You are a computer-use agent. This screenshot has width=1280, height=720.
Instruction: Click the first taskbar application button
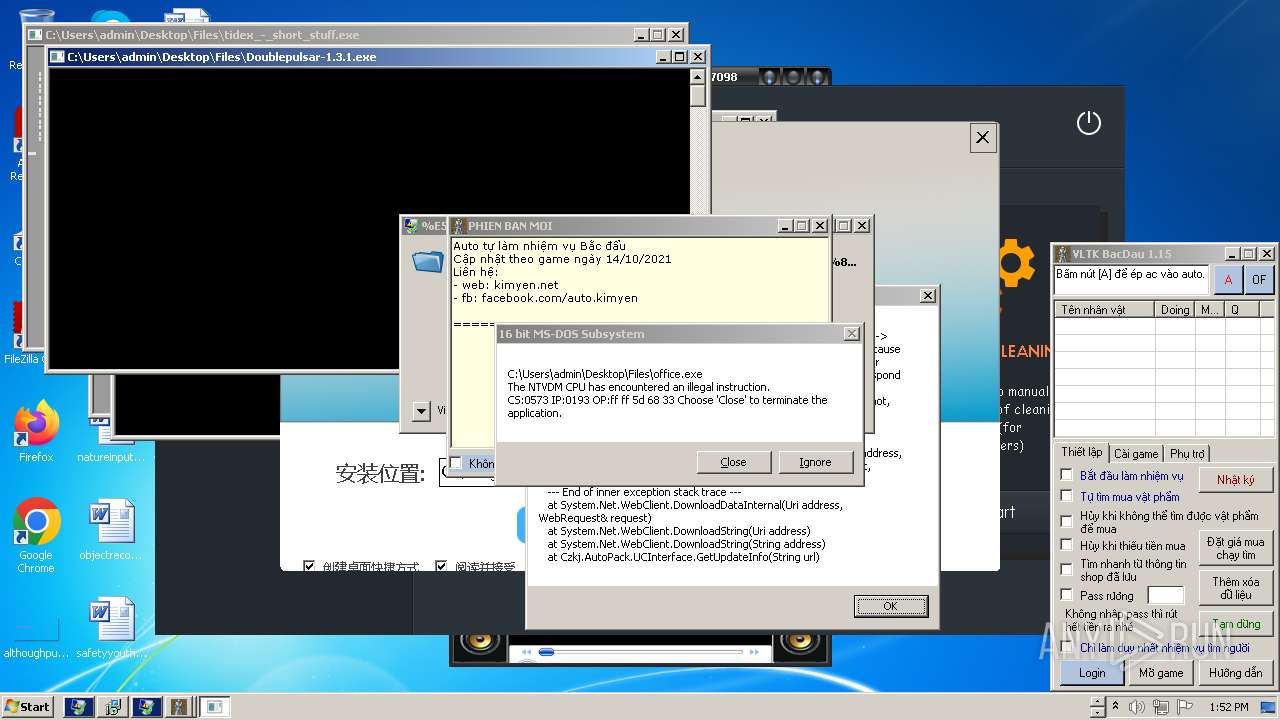pyautogui.click(x=77, y=706)
